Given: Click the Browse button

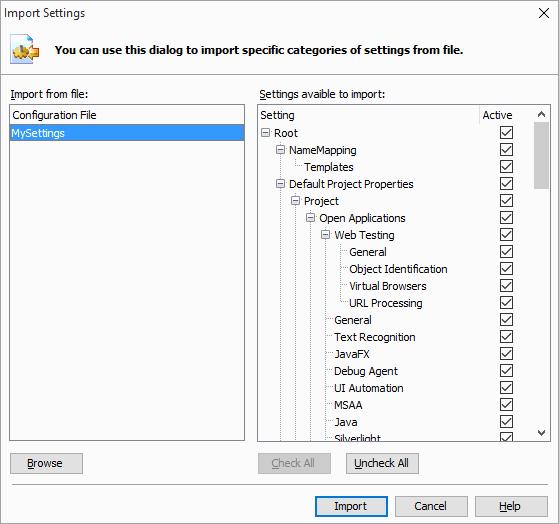Looking at the screenshot, I should pyautogui.click(x=46, y=463).
